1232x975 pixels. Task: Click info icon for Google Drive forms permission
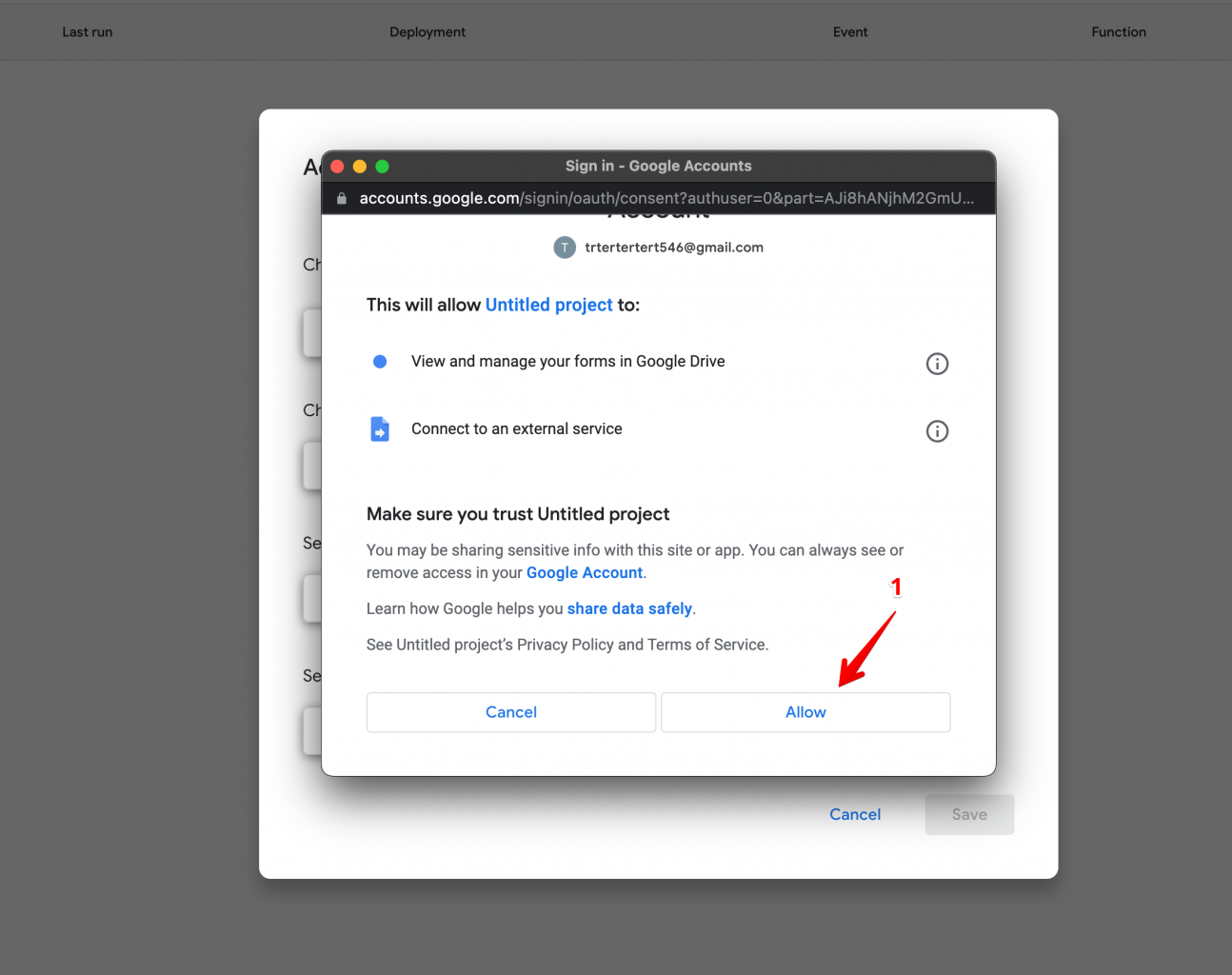tap(937, 364)
